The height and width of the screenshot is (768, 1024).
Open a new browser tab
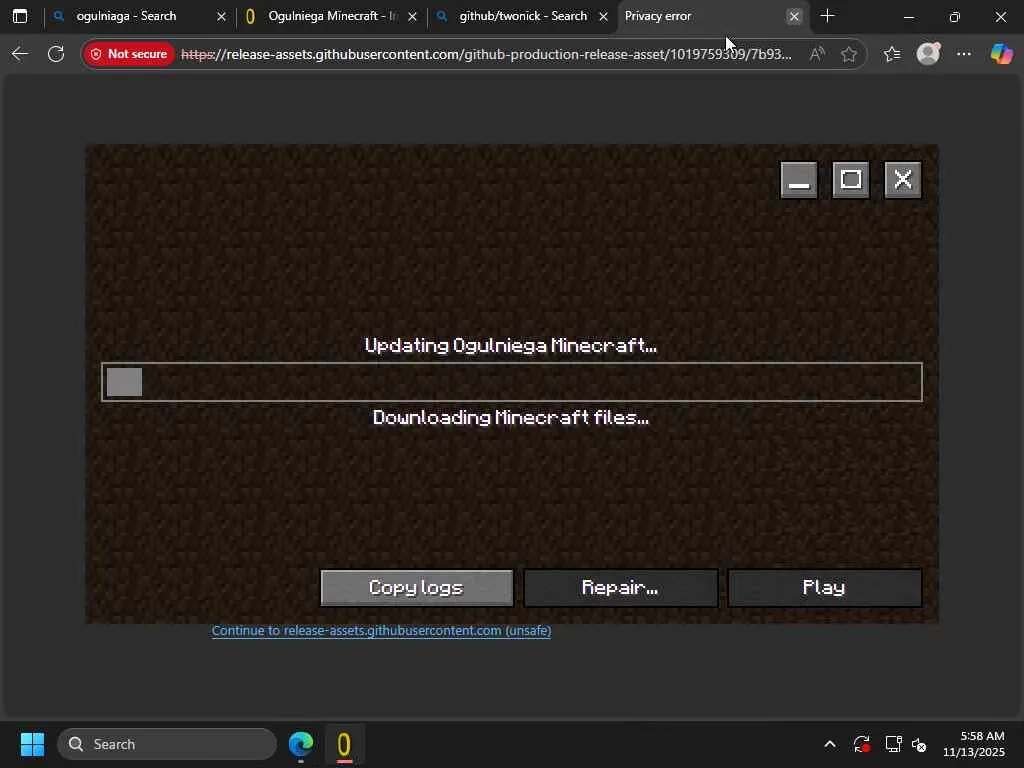[827, 16]
